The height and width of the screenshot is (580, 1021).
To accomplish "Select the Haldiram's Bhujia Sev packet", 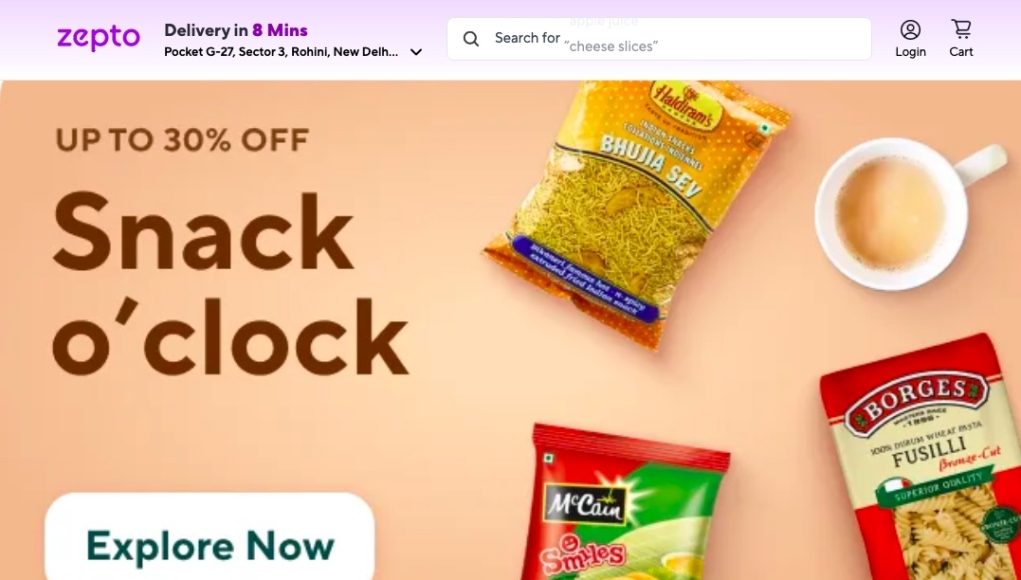I will coord(635,212).
